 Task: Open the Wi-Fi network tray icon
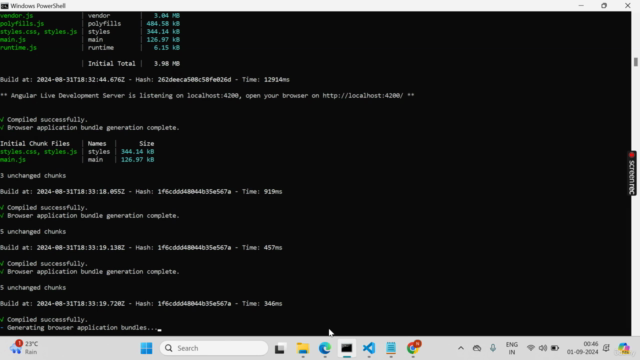(531, 348)
